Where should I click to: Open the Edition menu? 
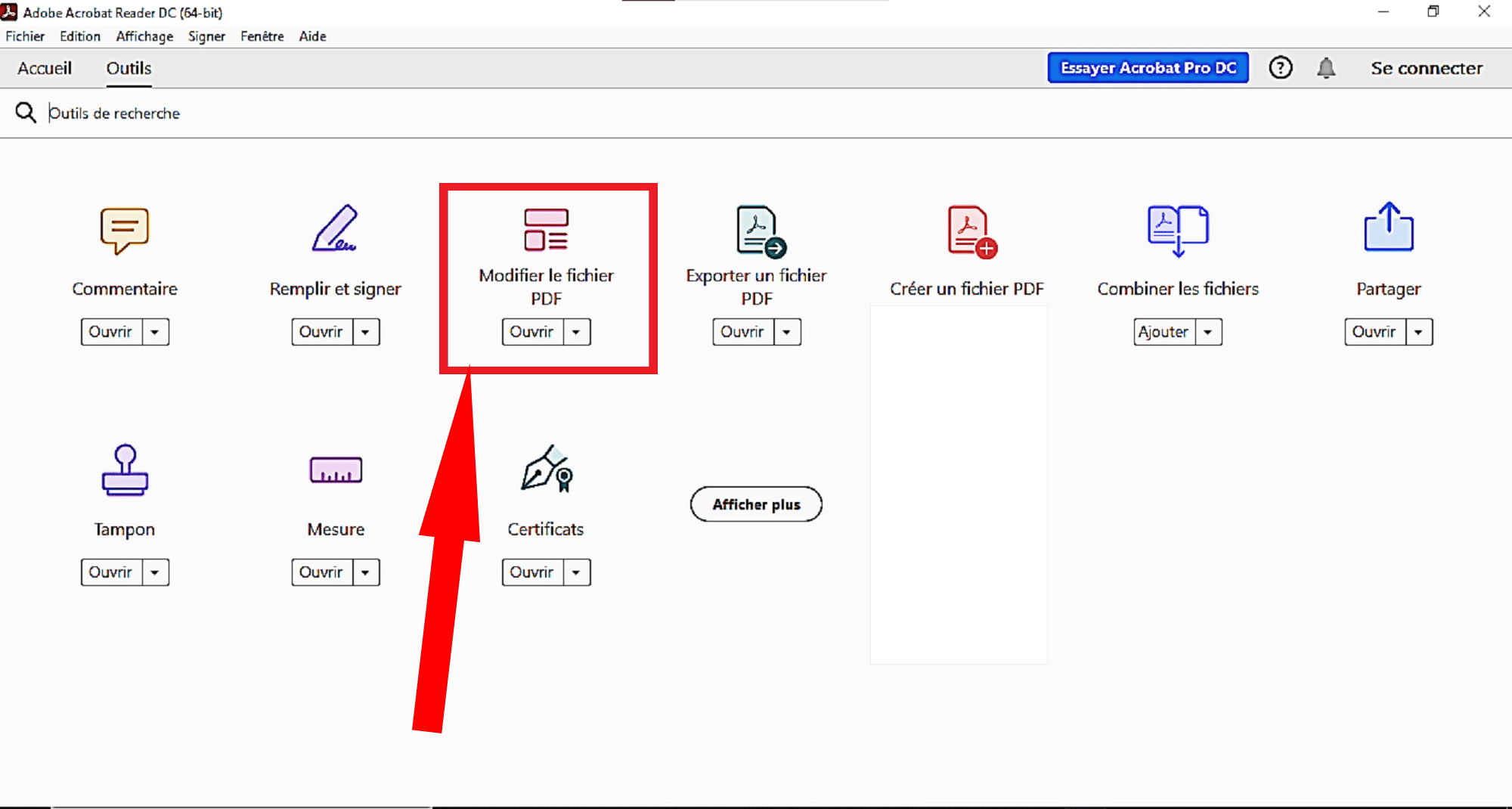[x=80, y=36]
